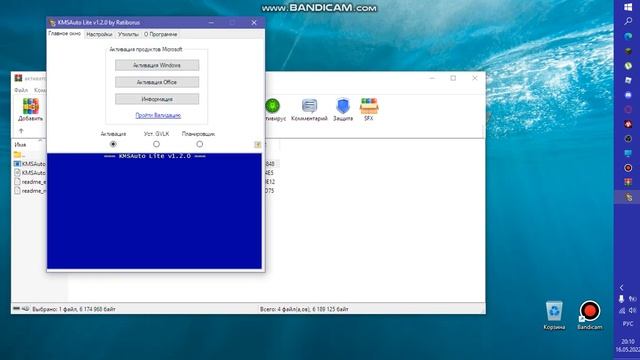Open Комментарий tool in WinRAR toolbar
The width and height of the screenshot is (640, 360).
pos(309,109)
